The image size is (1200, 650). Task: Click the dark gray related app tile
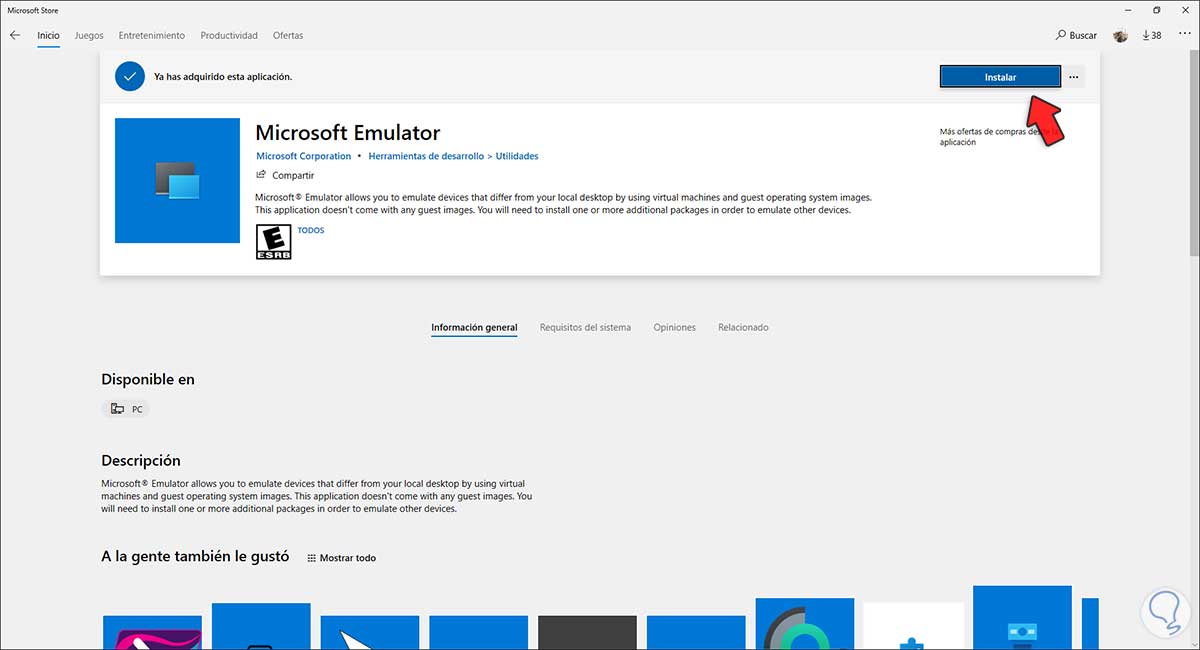coord(587,632)
